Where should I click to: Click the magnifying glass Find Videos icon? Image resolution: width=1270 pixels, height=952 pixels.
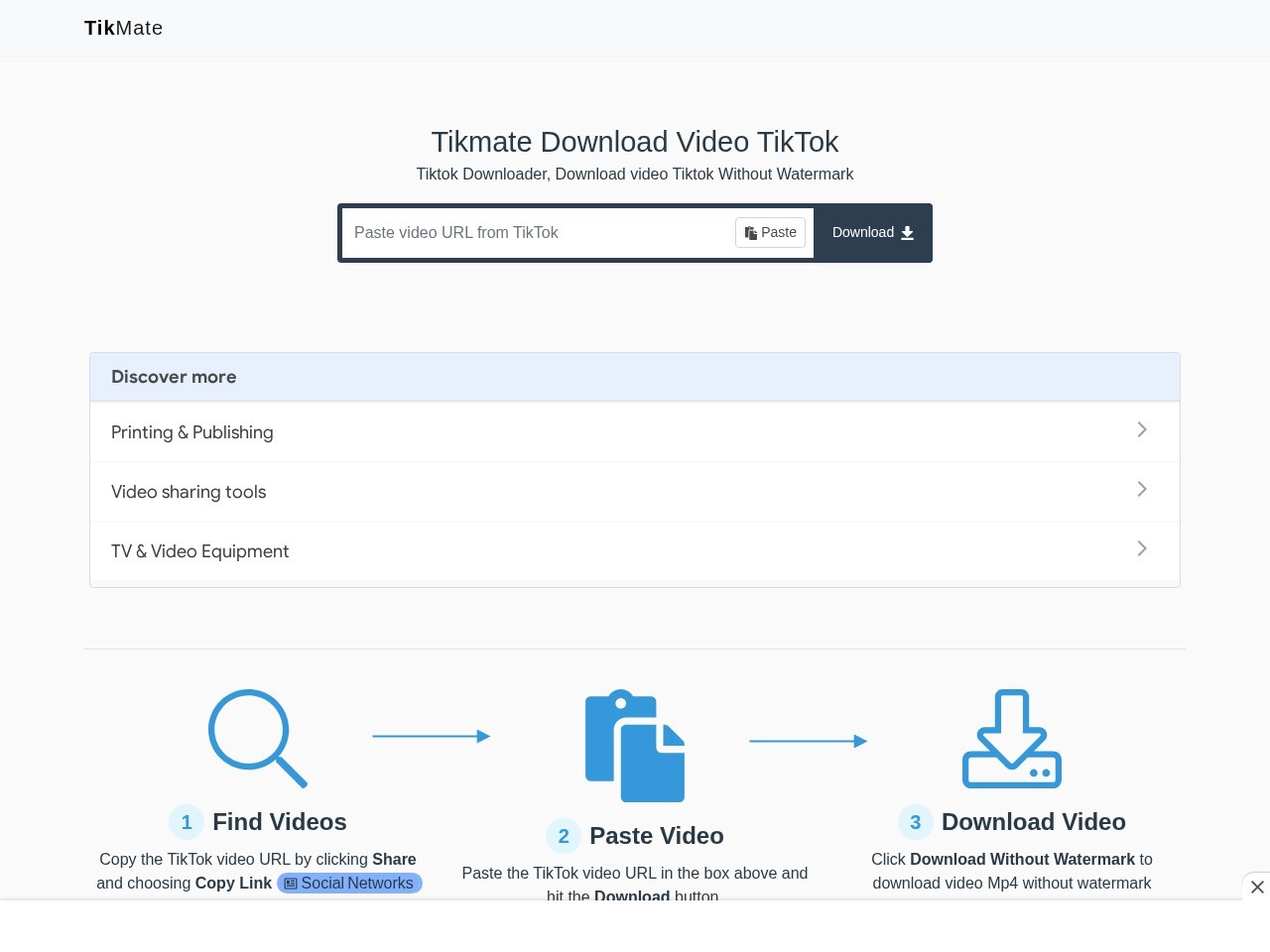258,739
